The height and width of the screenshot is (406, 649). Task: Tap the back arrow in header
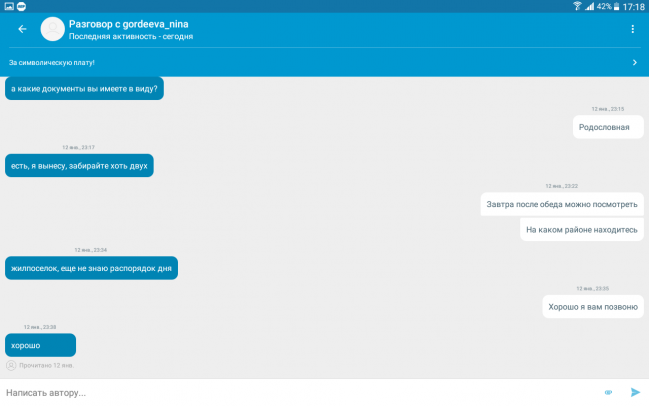[22, 29]
